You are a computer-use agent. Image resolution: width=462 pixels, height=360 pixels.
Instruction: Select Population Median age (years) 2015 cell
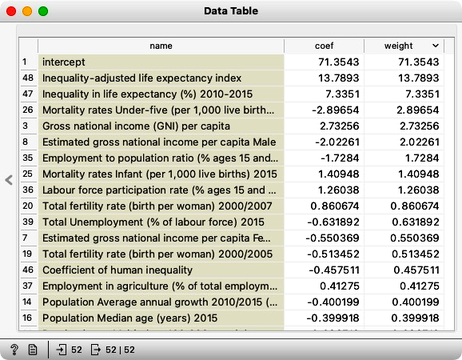coord(161,318)
